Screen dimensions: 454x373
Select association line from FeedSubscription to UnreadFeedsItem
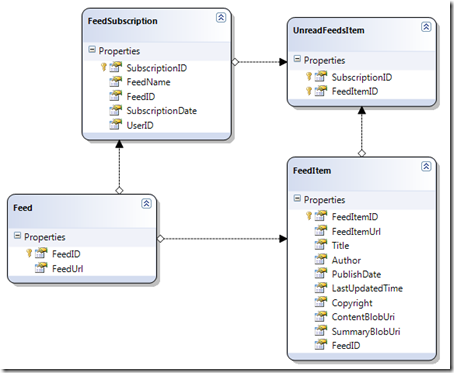point(259,62)
